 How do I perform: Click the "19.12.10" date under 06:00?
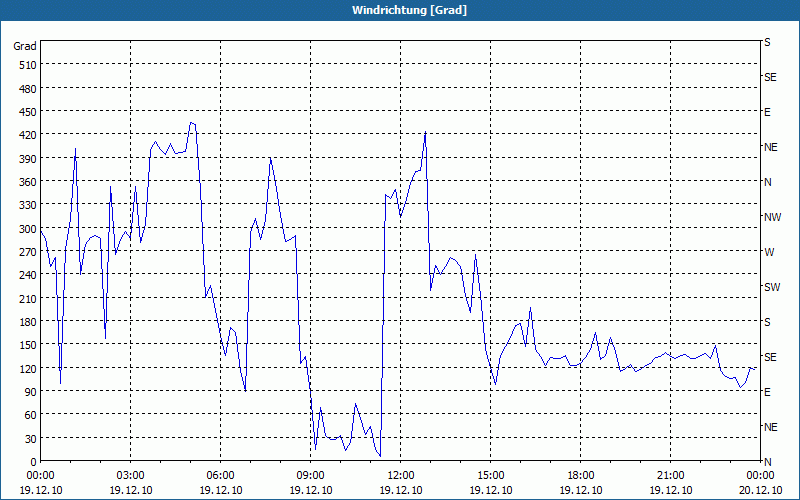[x=220, y=490]
